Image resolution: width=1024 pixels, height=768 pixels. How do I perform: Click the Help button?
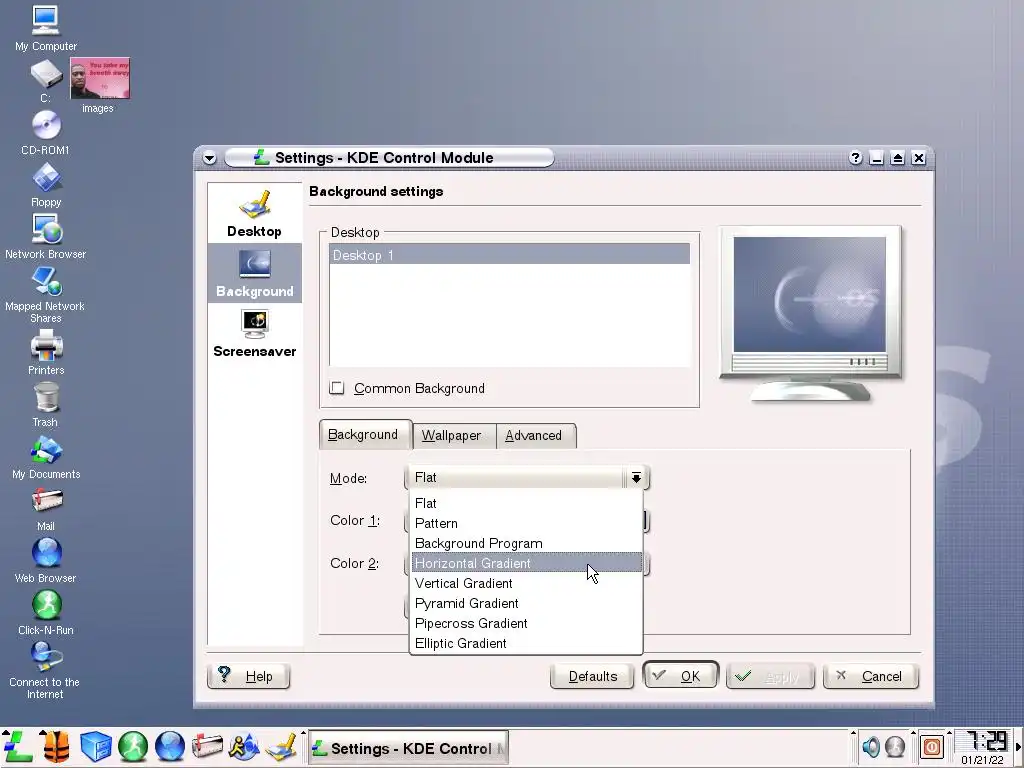[248, 677]
